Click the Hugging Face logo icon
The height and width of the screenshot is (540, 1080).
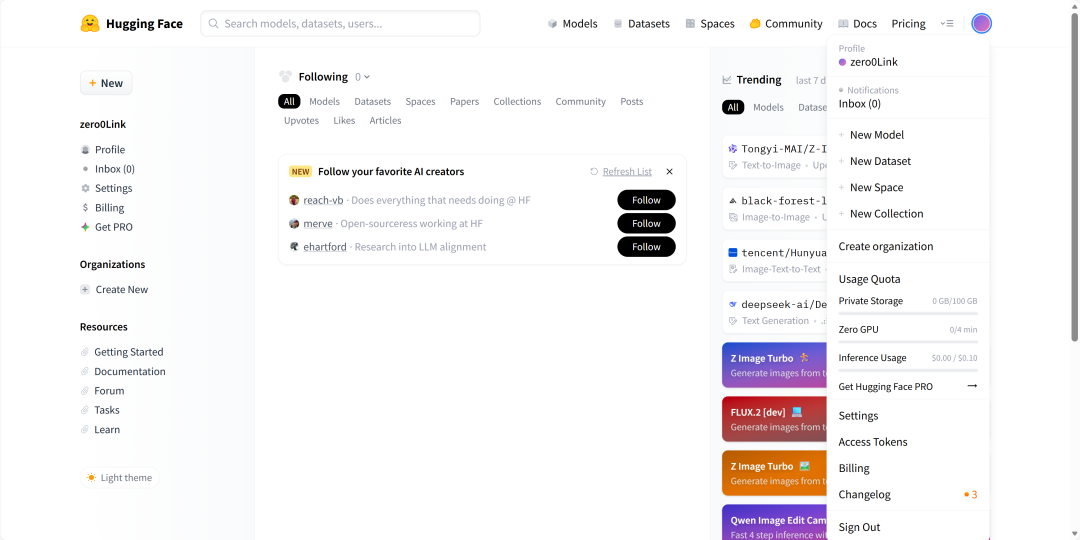(90, 24)
